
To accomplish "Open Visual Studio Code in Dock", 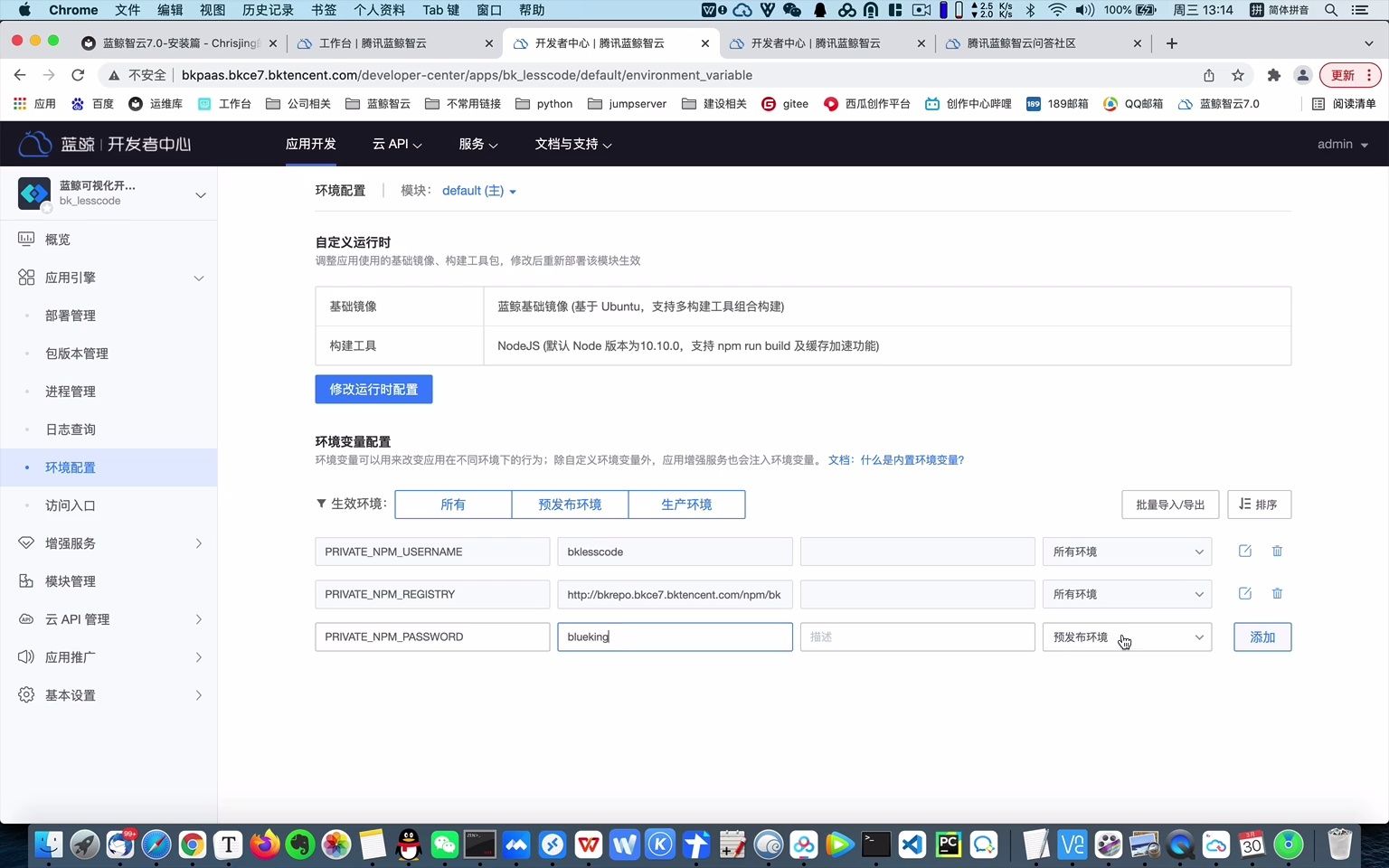I will [912, 844].
